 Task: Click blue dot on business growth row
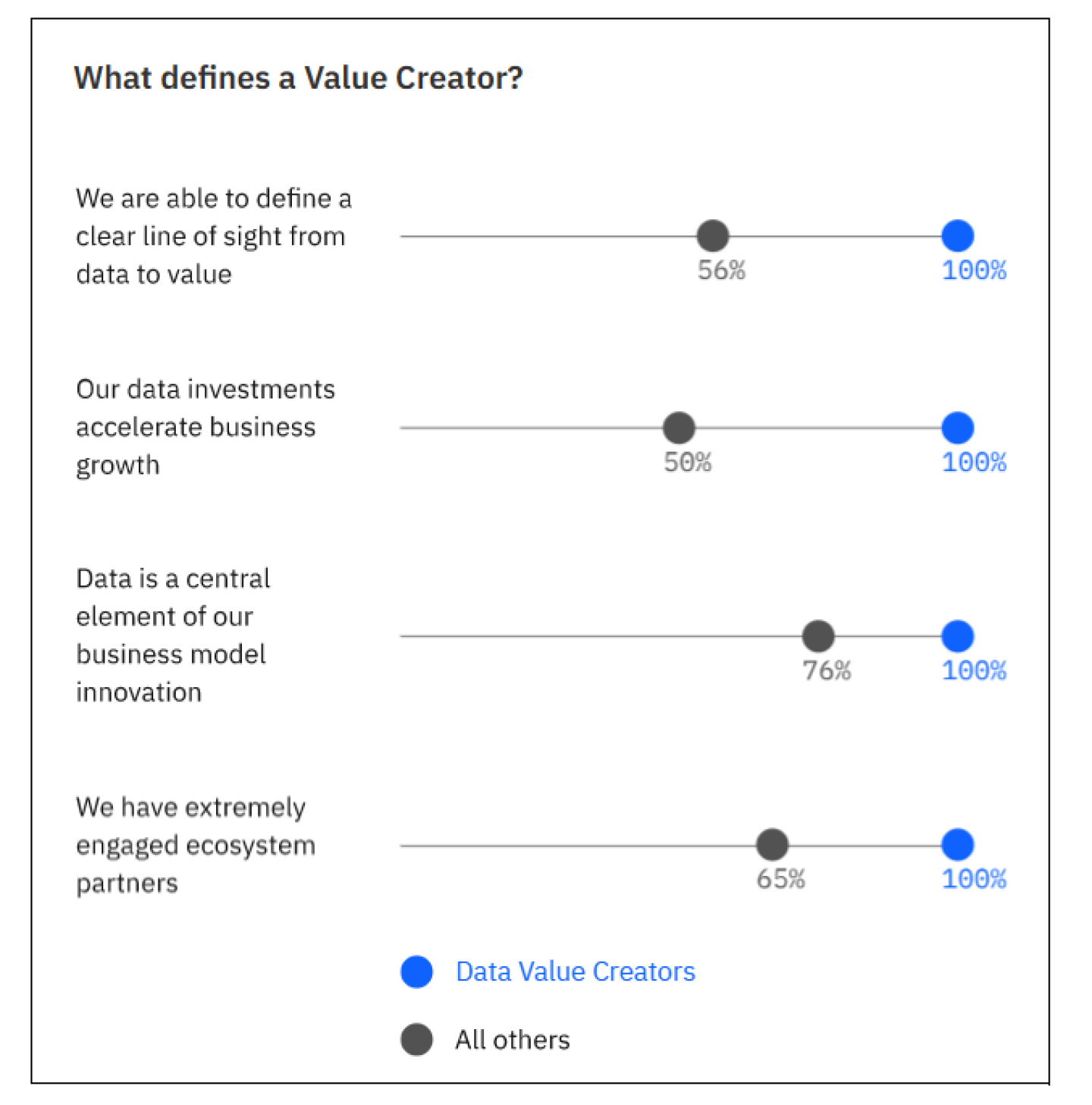coord(958,428)
